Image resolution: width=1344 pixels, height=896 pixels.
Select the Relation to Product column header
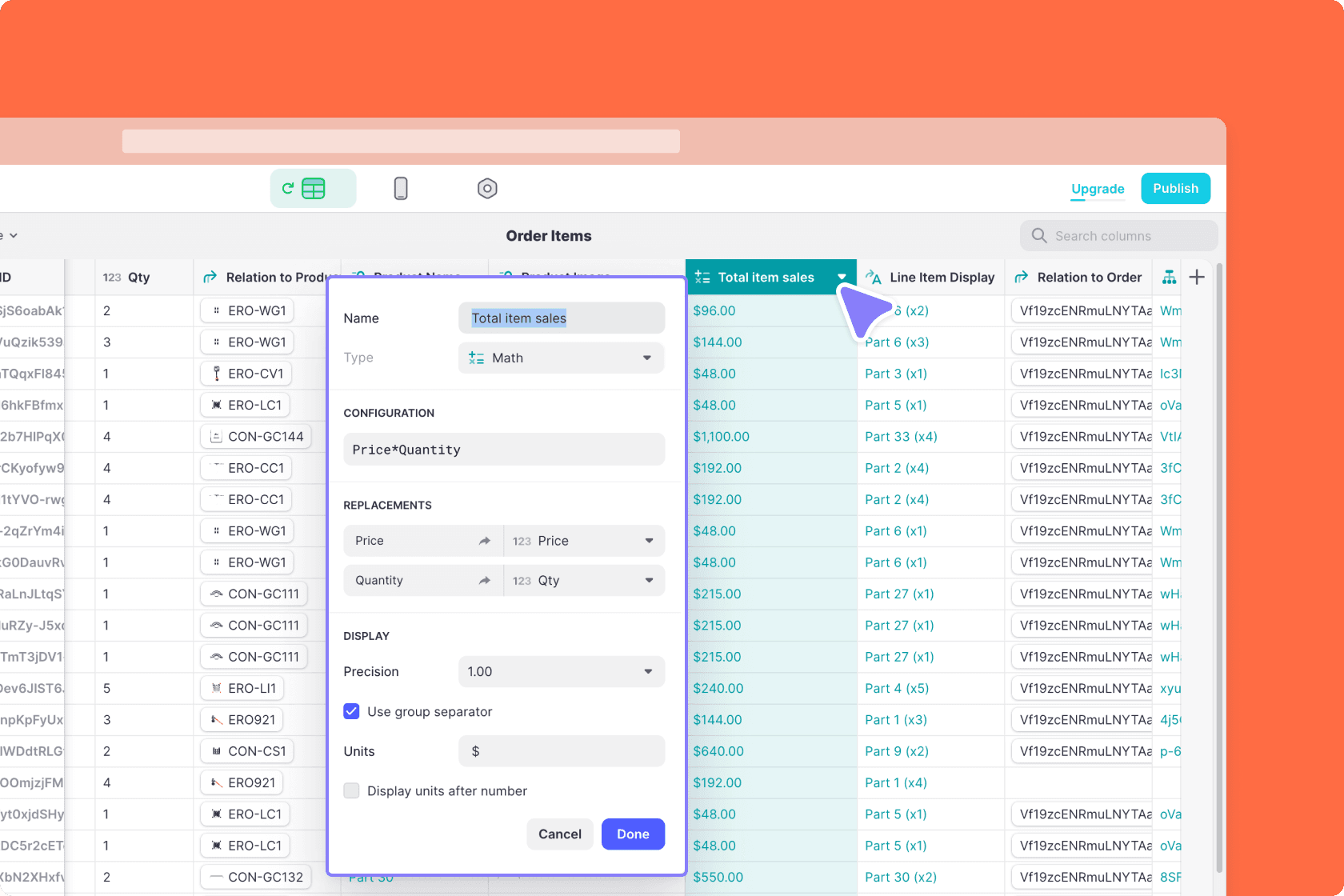(x=266, y=277)
